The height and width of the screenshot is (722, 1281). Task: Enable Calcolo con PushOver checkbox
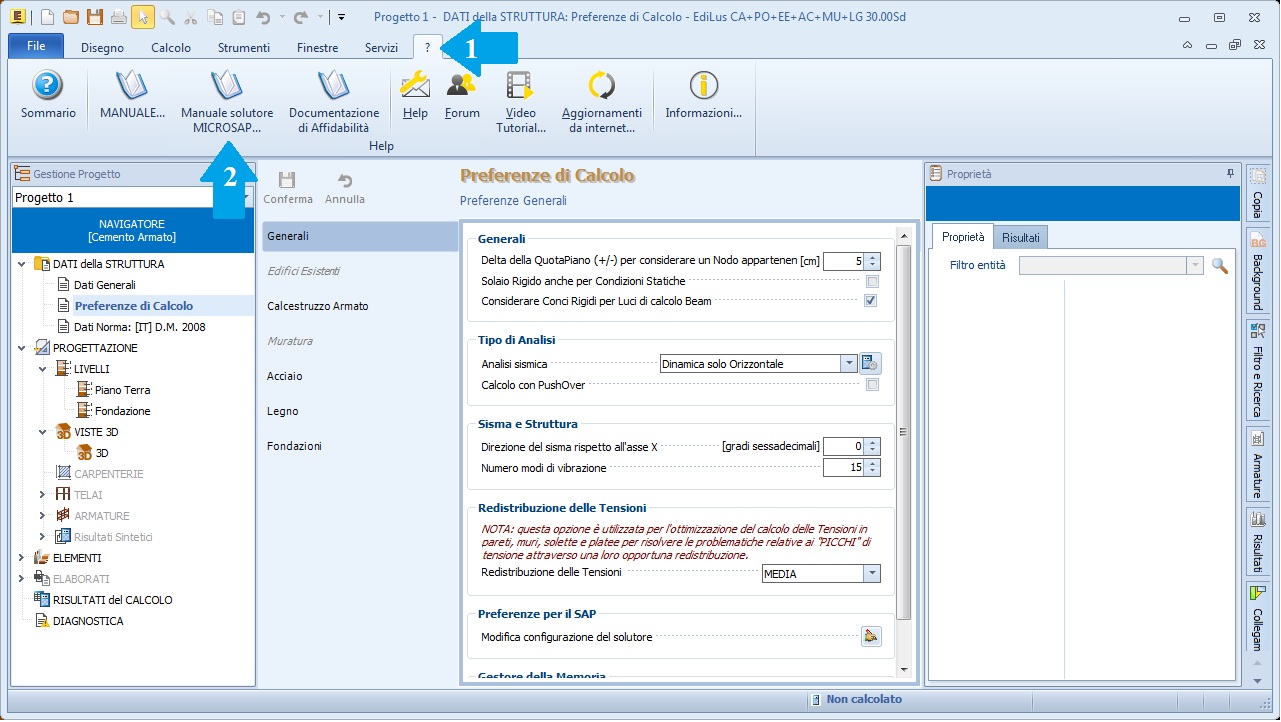(x=872, y=385)
